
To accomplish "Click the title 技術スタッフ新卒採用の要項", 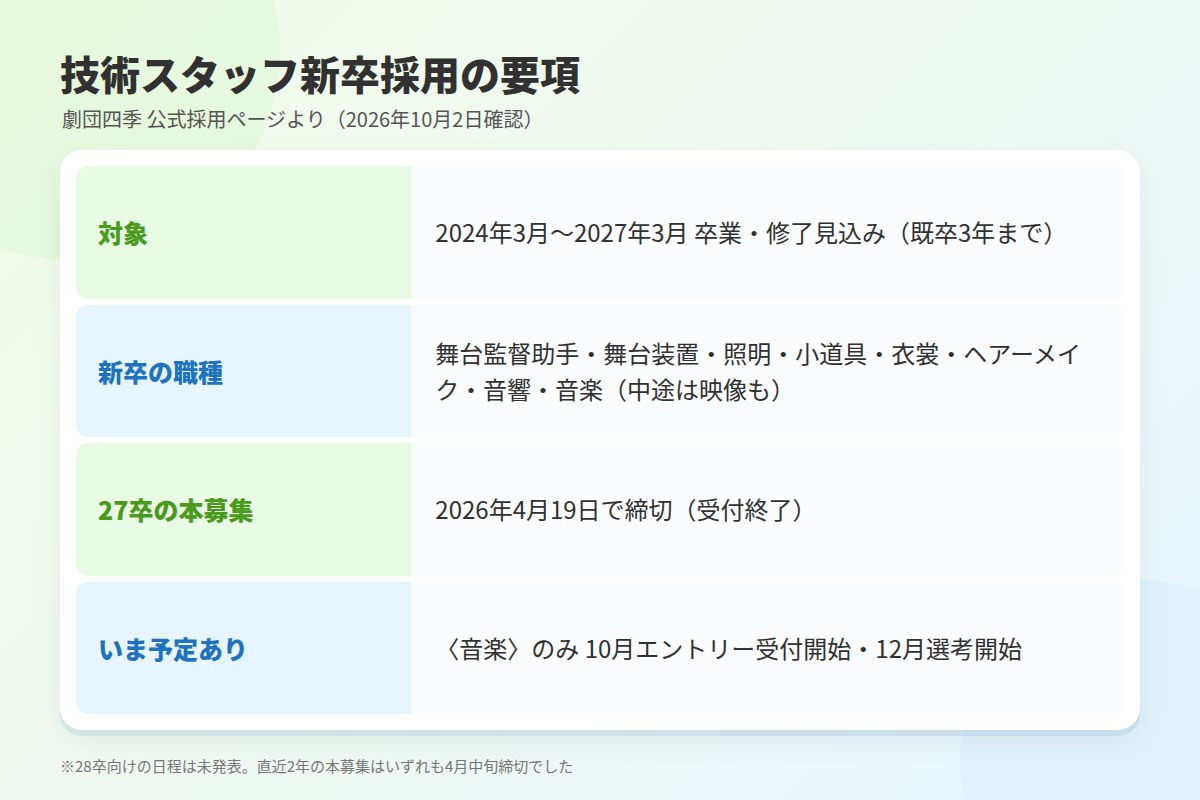I will [x=320, y=77].
